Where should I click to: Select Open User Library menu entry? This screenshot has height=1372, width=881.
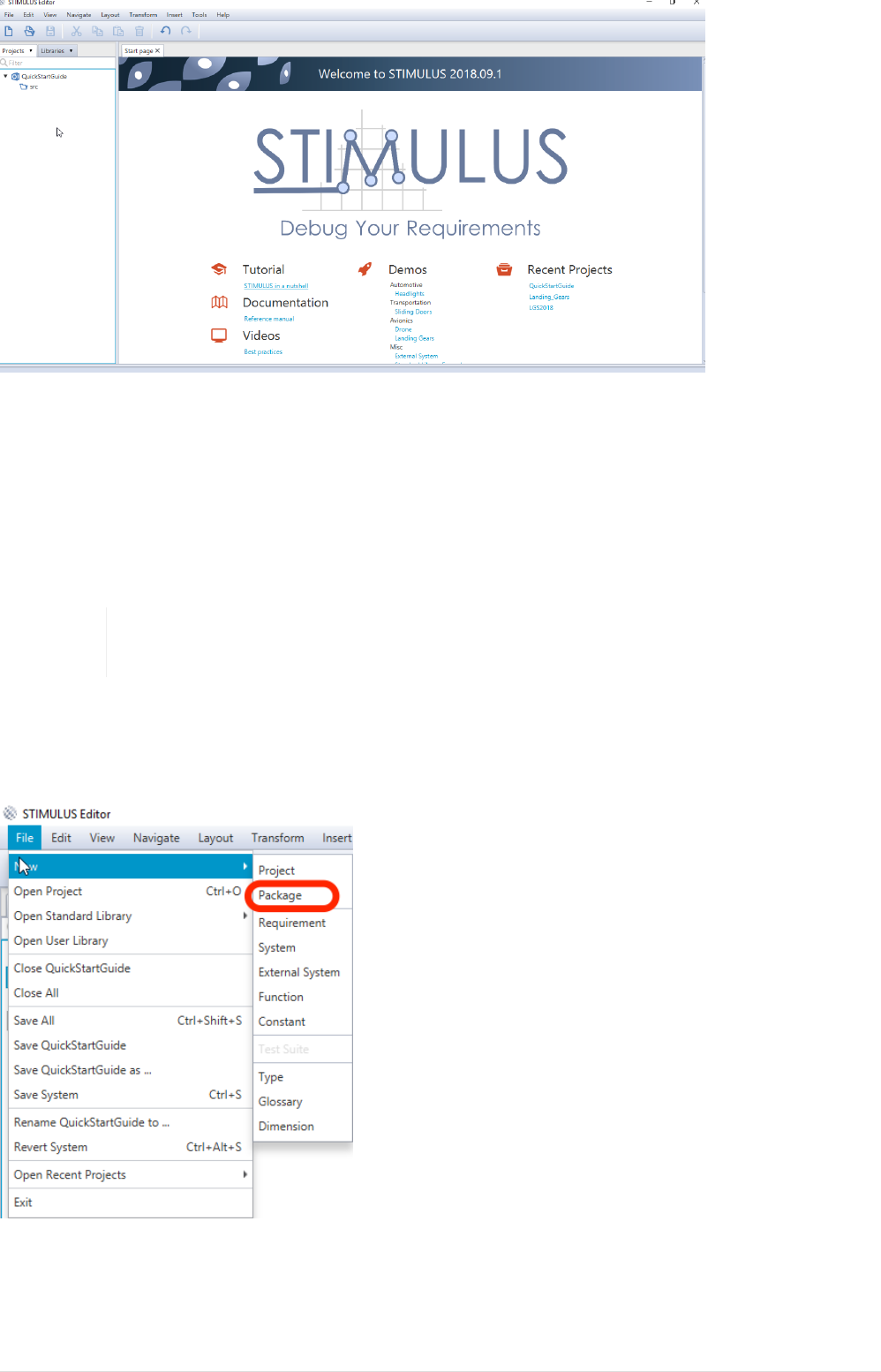130,940
